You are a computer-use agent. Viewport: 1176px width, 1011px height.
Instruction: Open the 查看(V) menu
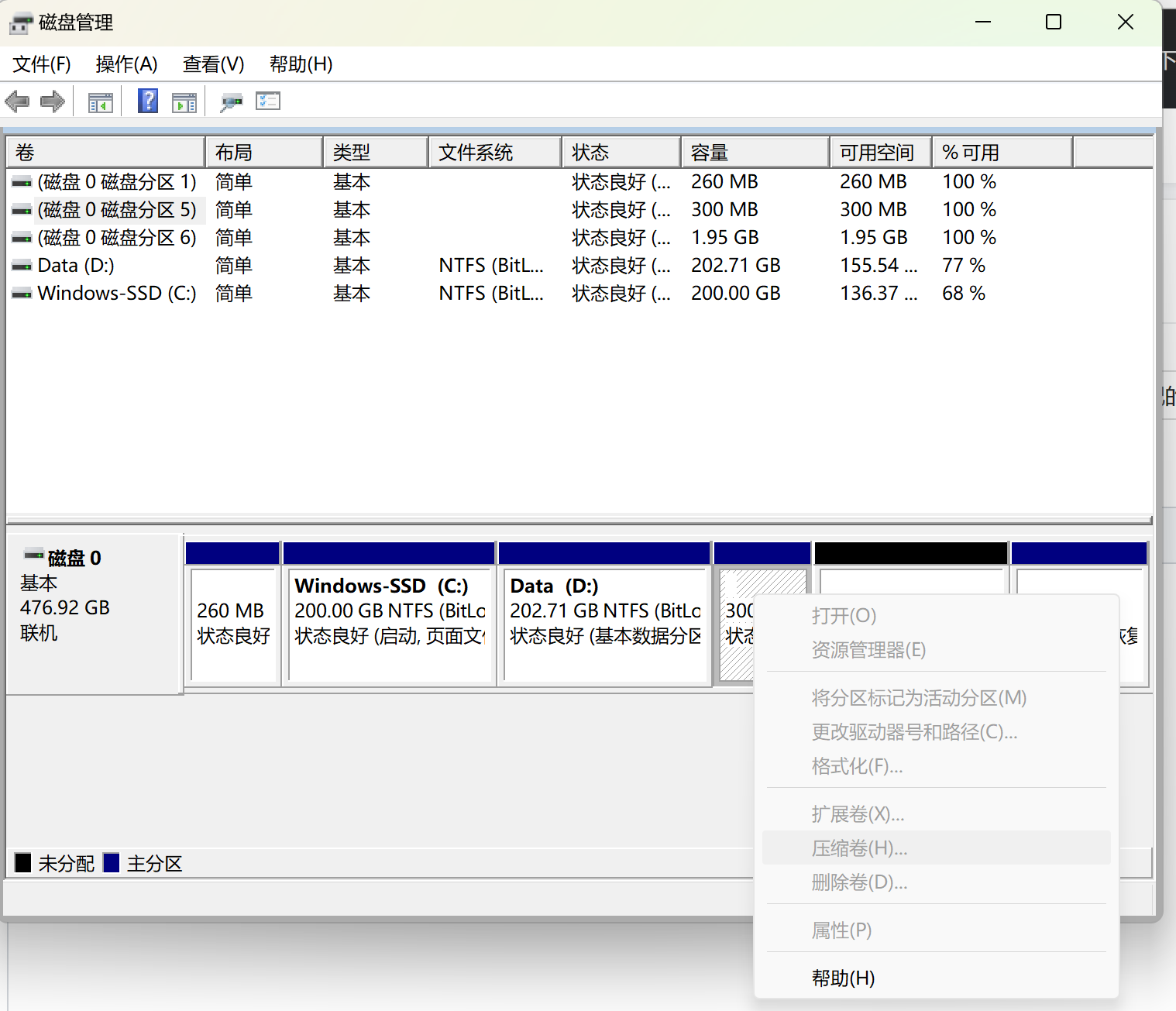click(x=213, y=64)
